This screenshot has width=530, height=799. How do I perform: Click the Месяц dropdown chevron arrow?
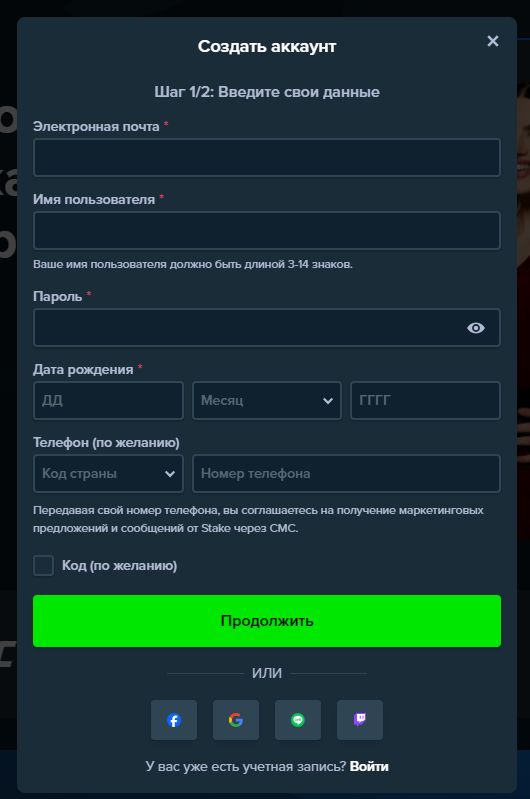[328, 401]
